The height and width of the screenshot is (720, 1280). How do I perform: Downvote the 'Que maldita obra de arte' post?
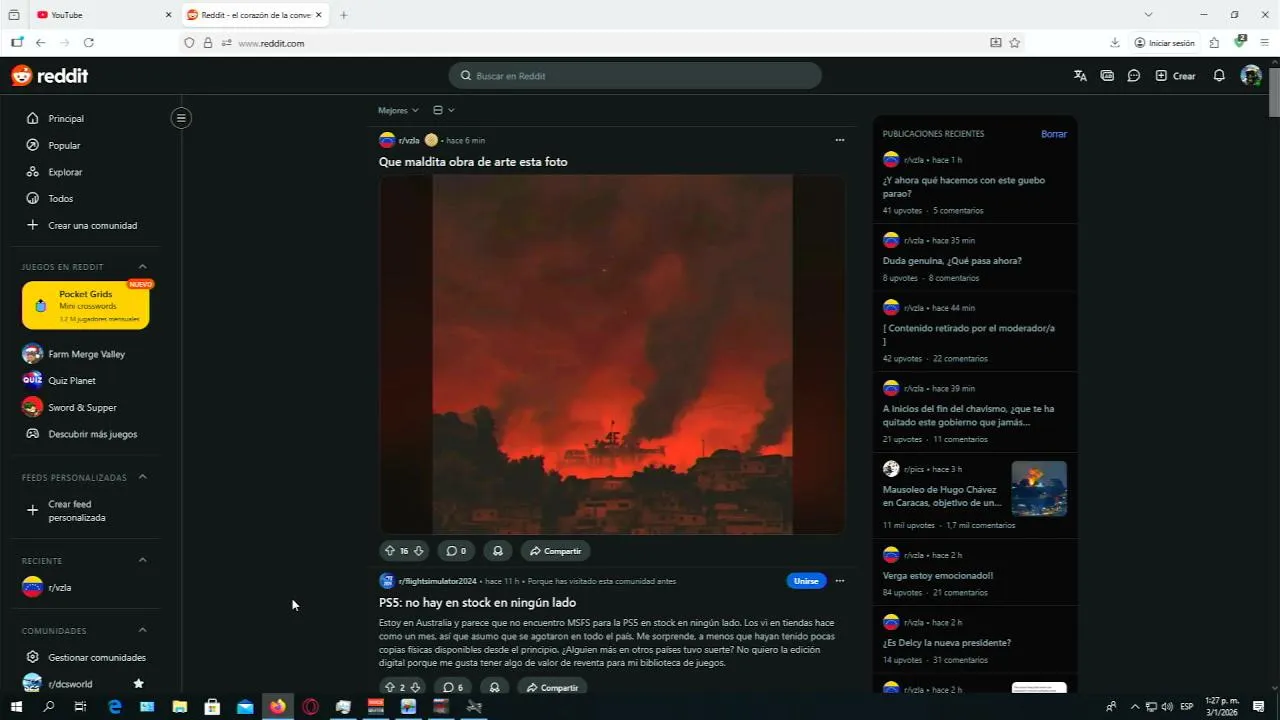coord(419,551)
